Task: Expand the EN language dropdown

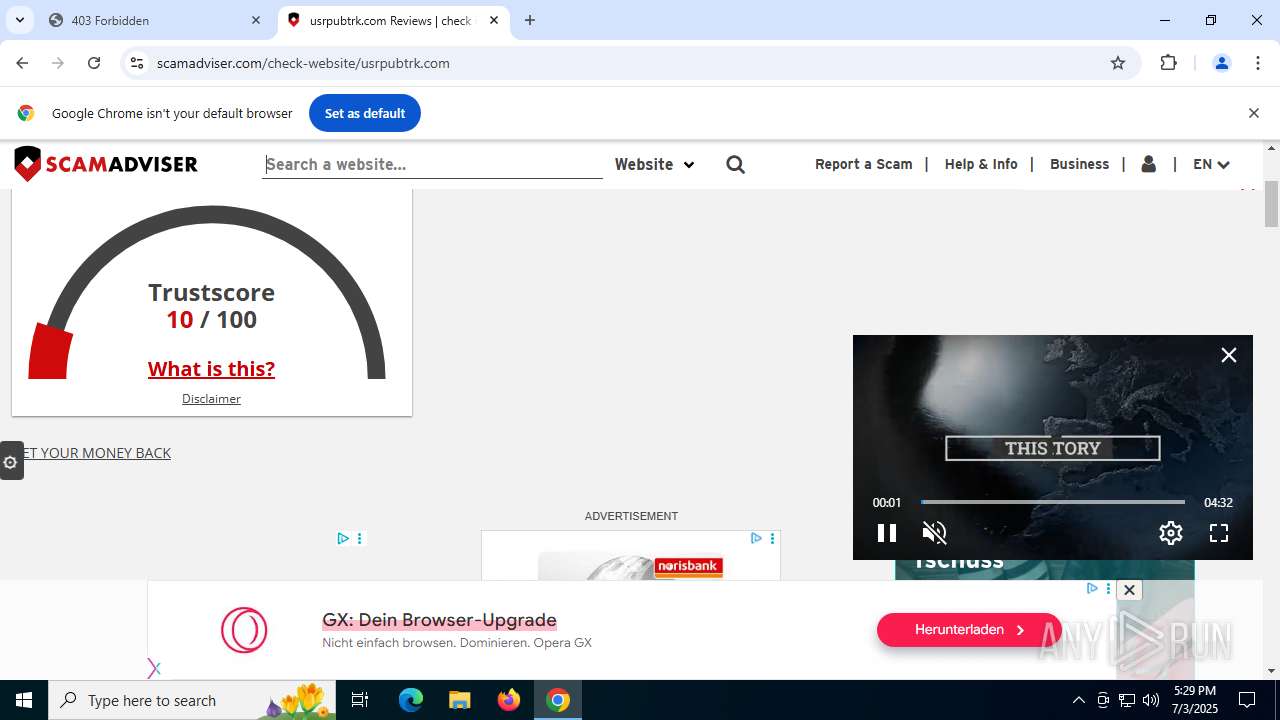Action: click(x=1211, y=164)
